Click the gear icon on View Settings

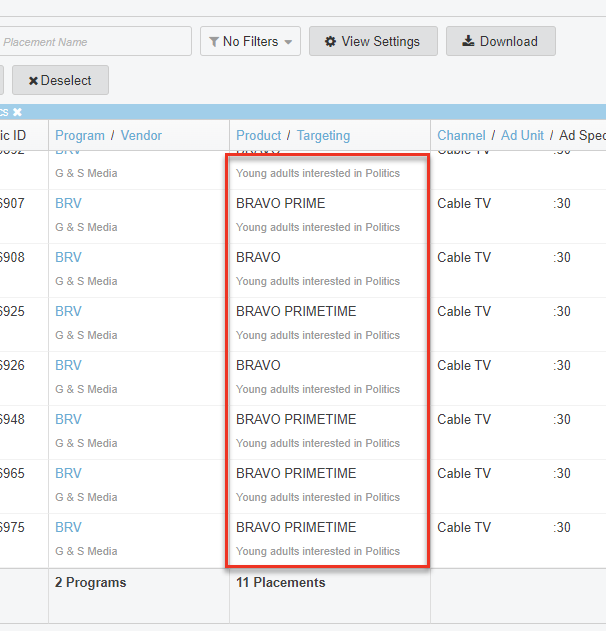coord(329,42)
